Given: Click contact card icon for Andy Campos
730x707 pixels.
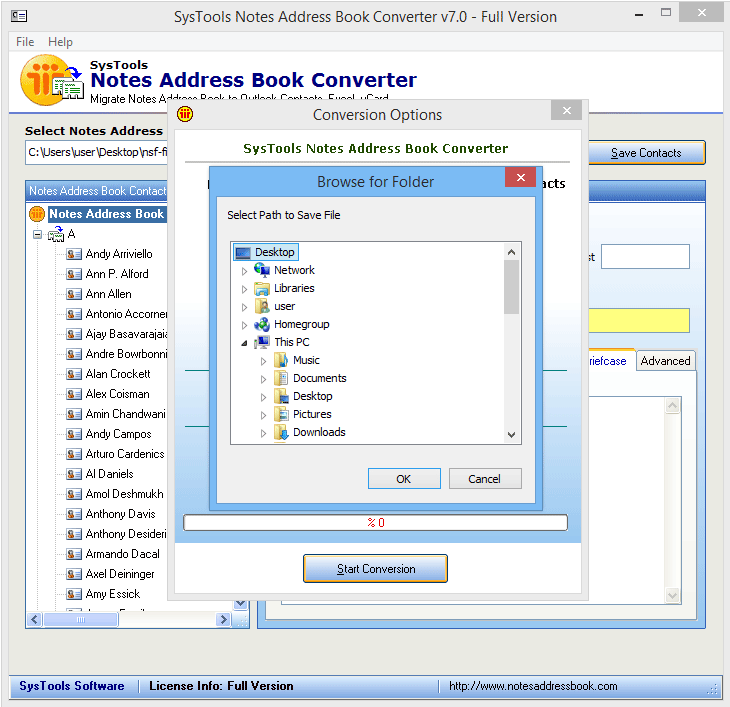Looking at the screenshot, I should pyautogui.click(x=74, y=434).
